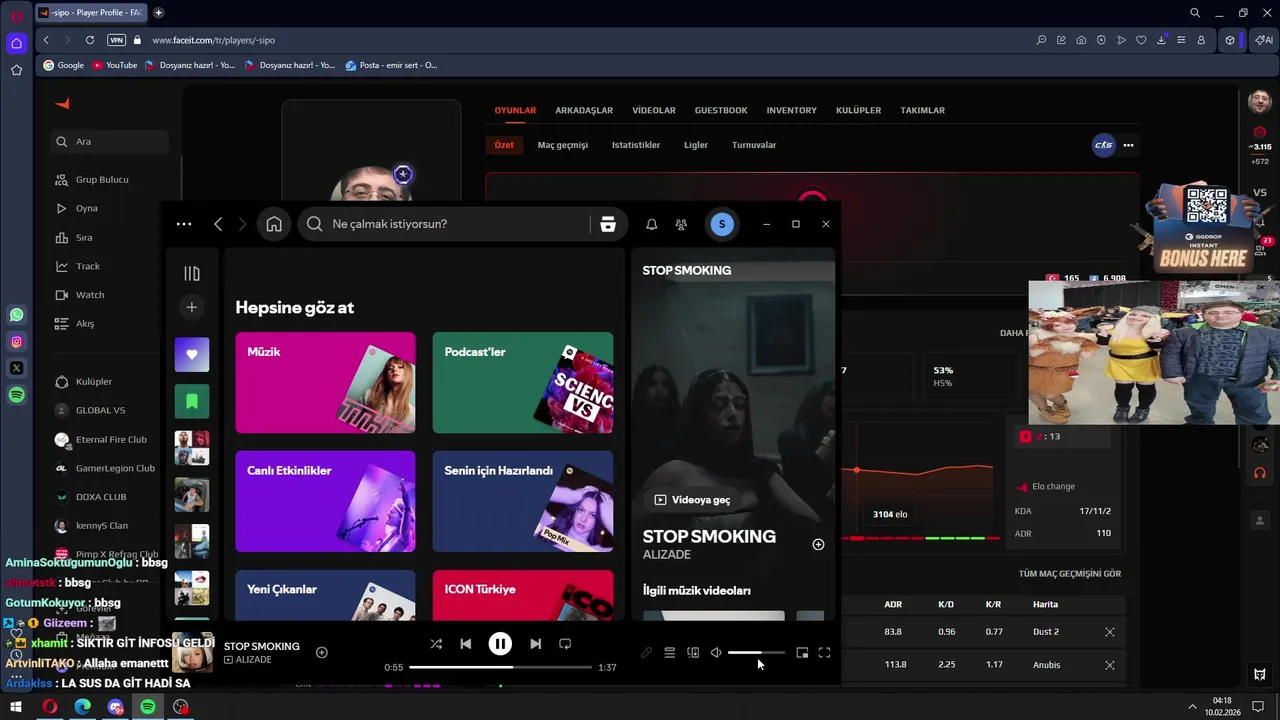
Task: Open the Opera snapshot camera icon
Action: (1081, 40)
